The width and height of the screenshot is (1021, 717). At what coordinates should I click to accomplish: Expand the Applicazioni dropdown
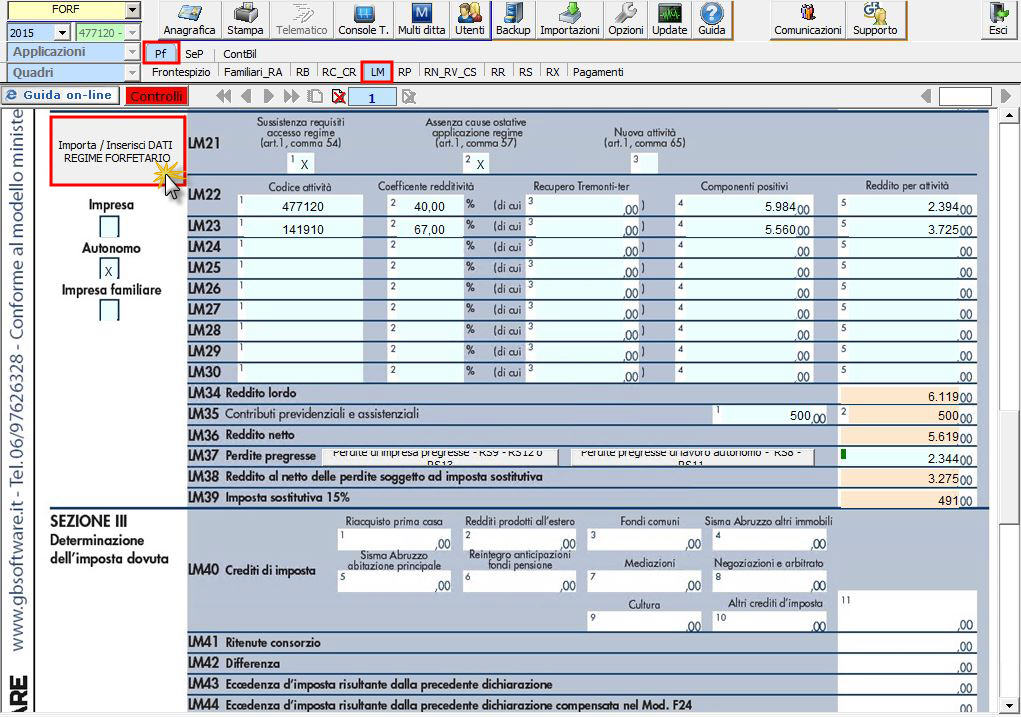pos(133,51)
